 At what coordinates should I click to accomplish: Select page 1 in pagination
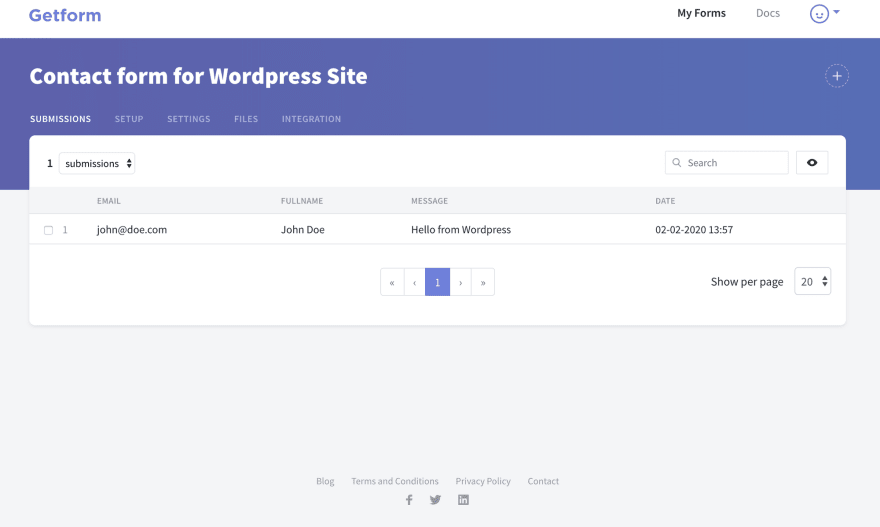pos(437,282)
